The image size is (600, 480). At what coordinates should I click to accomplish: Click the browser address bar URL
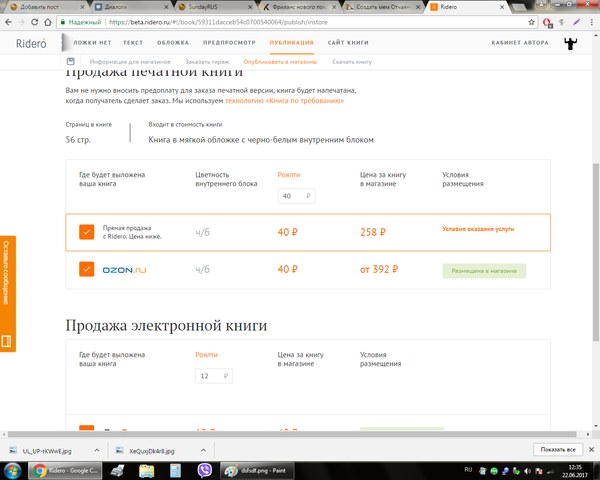pos(218,22)
